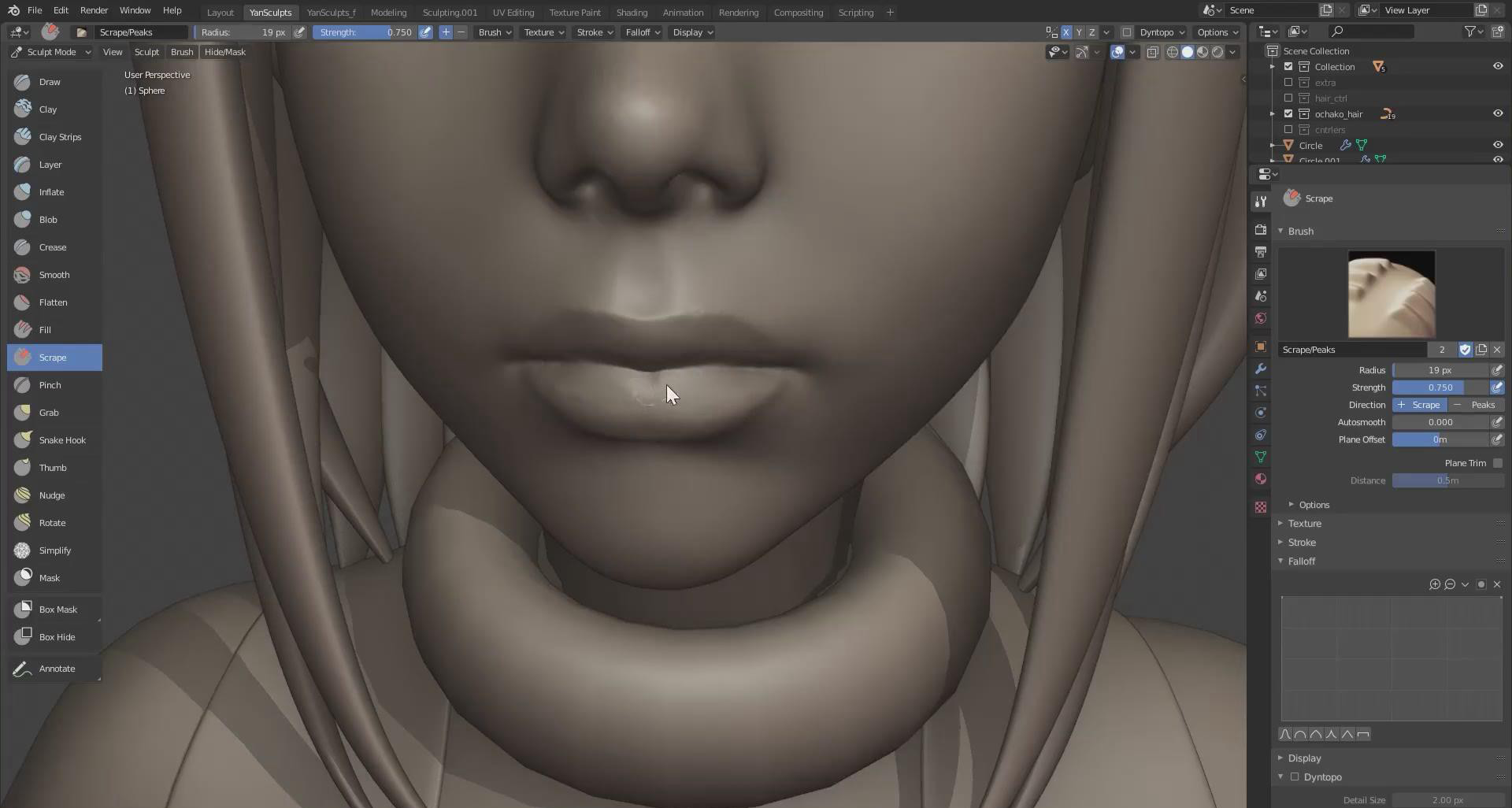Hide the ochako_hair collection with eye icon
1512x808 pixels.
point(1498,113)
